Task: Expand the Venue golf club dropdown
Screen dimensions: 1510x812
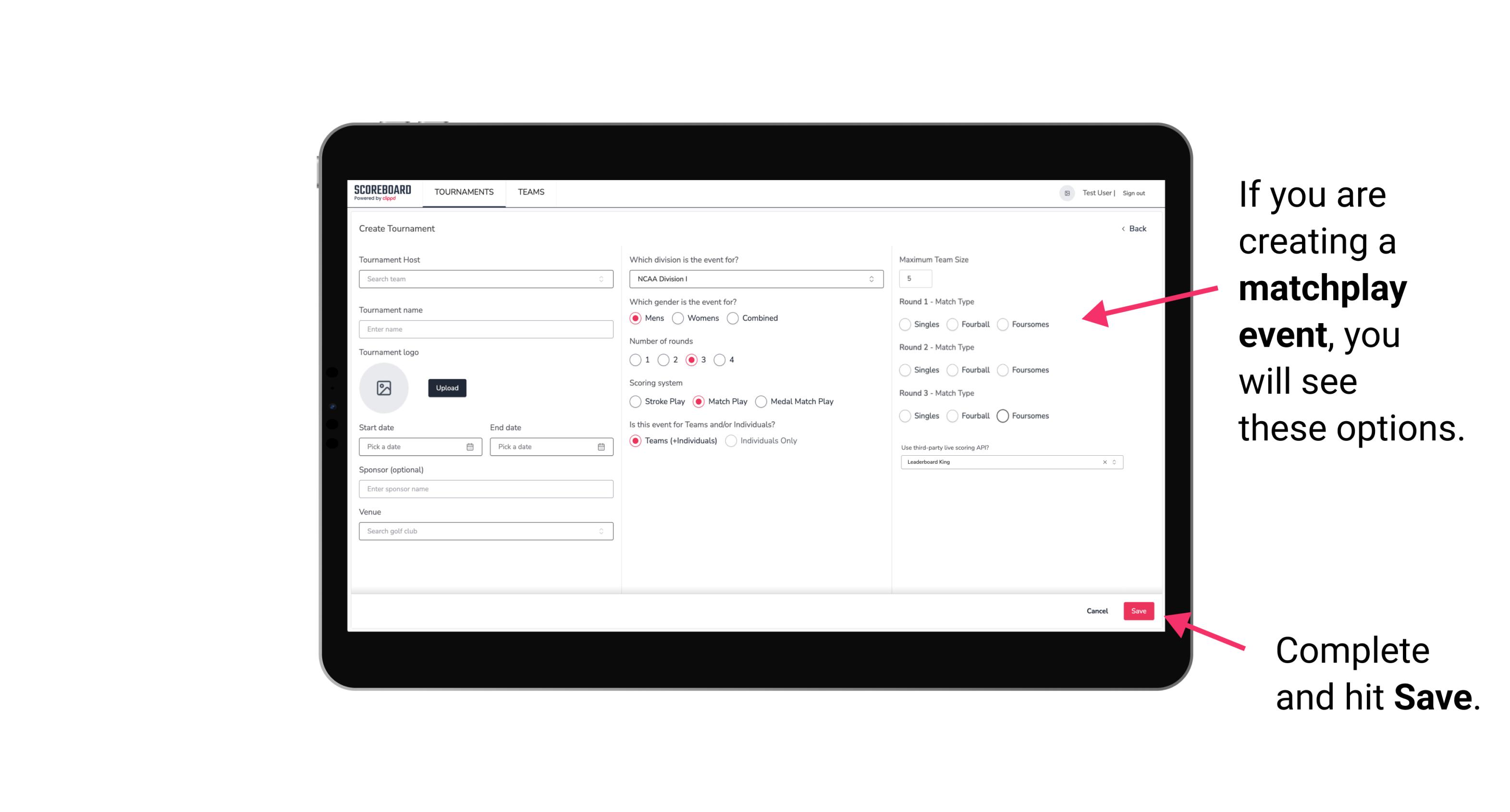Action: tap(601, 531)
